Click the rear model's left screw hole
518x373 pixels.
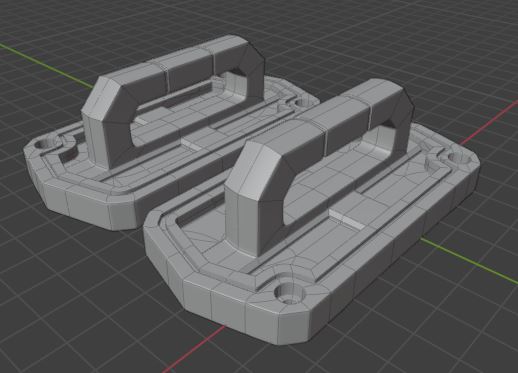tap(46, 144)
